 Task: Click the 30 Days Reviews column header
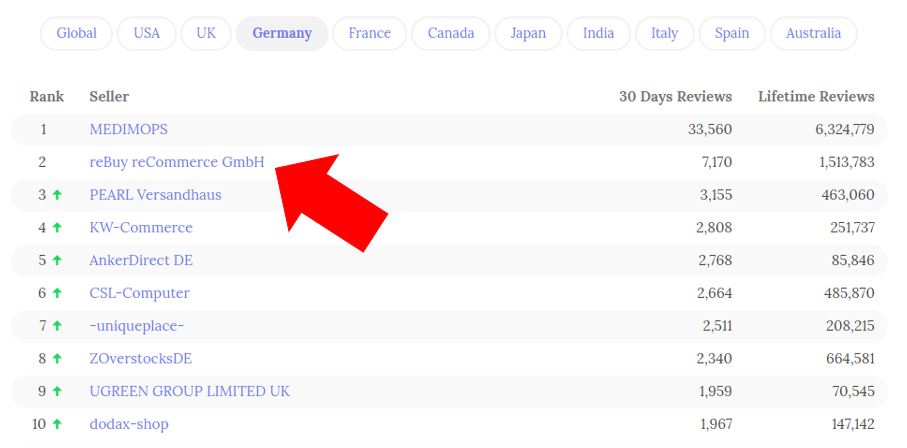[675, 96]
